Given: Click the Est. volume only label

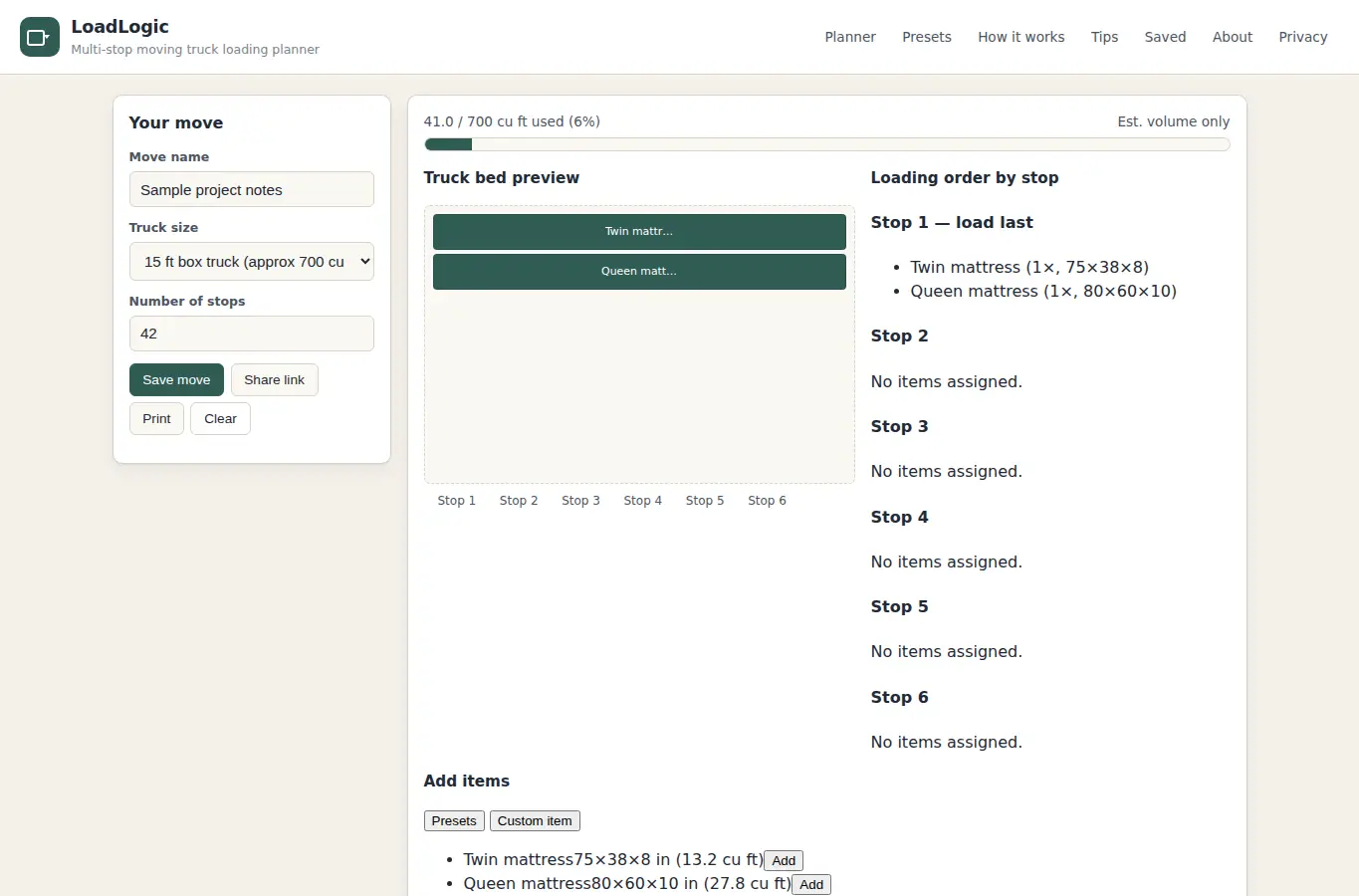Looking at the screenshot, I should coord(1174,121).
